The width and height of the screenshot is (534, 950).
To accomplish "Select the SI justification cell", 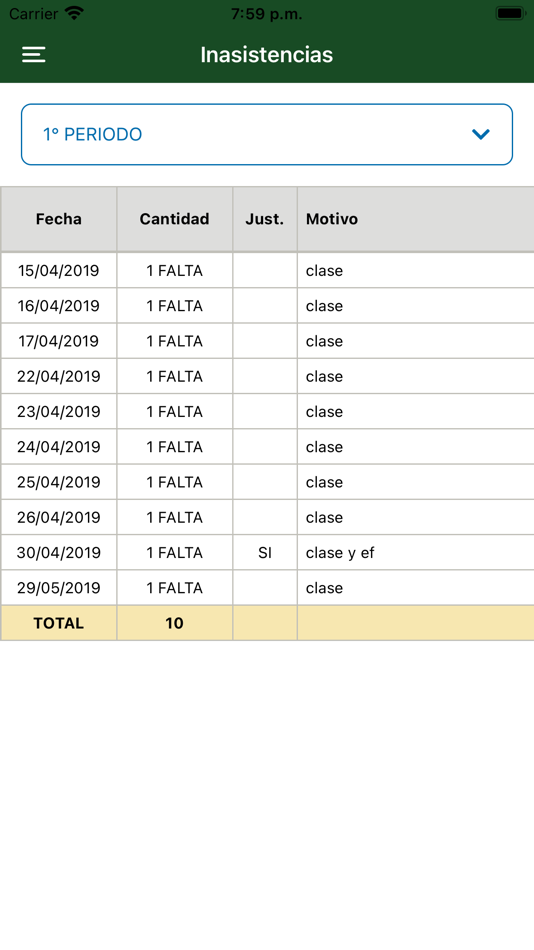I will [265, 553].
